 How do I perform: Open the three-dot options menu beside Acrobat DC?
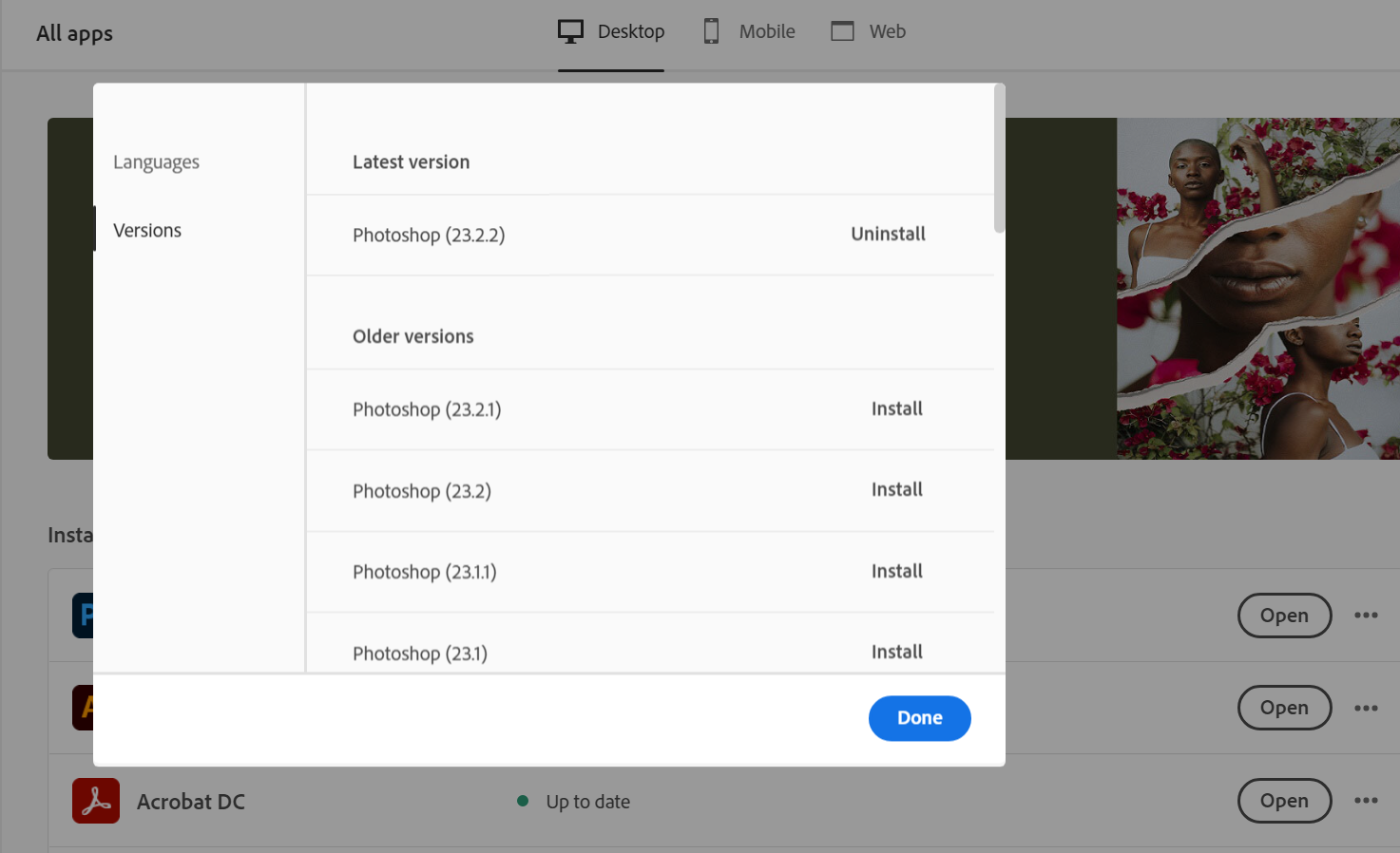[x=1366, y=801]
